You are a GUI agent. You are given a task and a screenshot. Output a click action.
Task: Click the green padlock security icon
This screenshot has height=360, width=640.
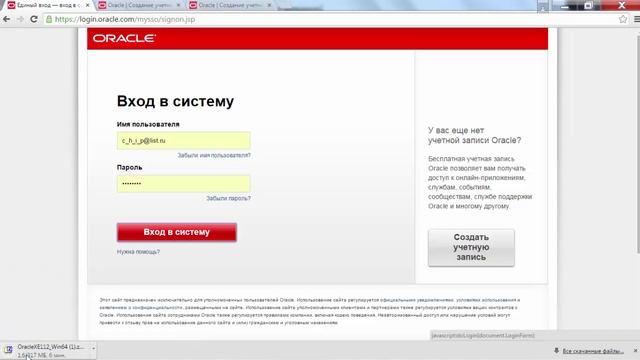pos(49,19)
